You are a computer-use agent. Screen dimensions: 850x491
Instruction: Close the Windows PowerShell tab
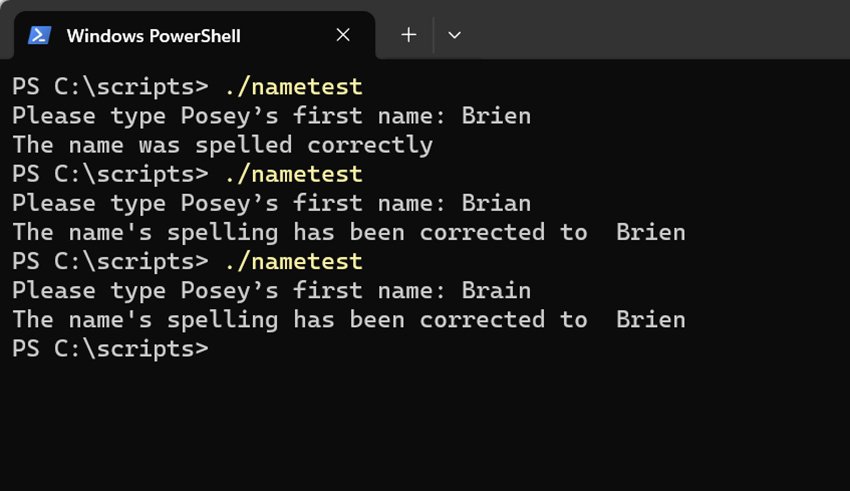[x=343, y=35]
